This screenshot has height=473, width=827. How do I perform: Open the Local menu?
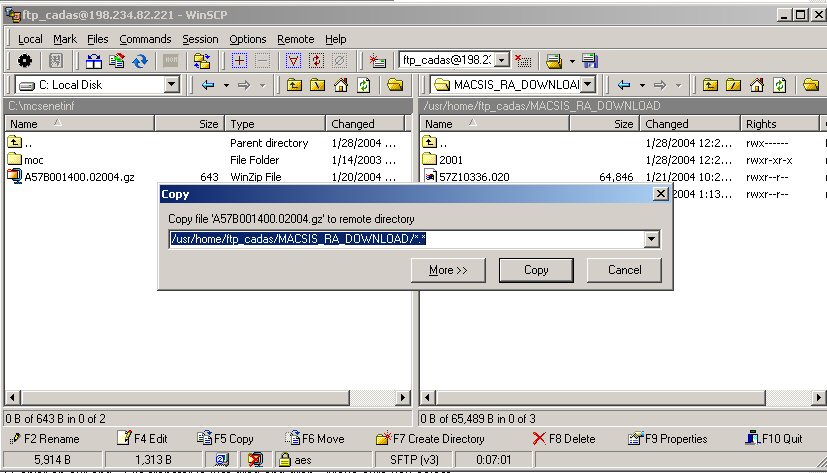tap(30, 39)
